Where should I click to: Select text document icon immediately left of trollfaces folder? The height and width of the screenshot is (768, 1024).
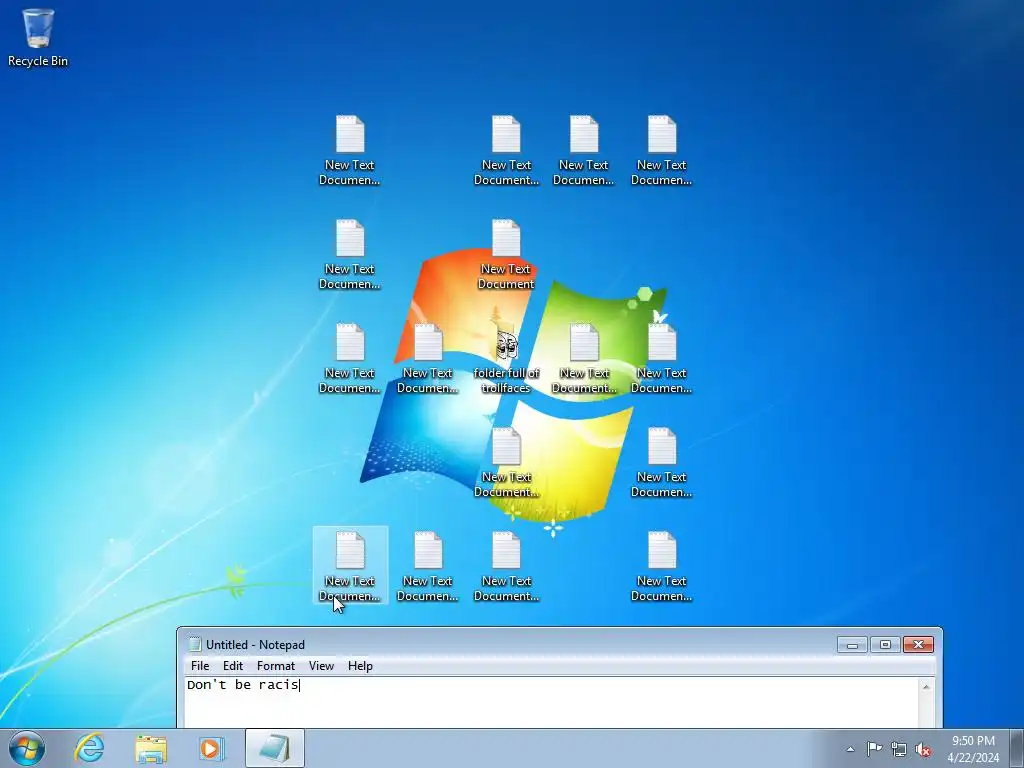pos(428,359)
